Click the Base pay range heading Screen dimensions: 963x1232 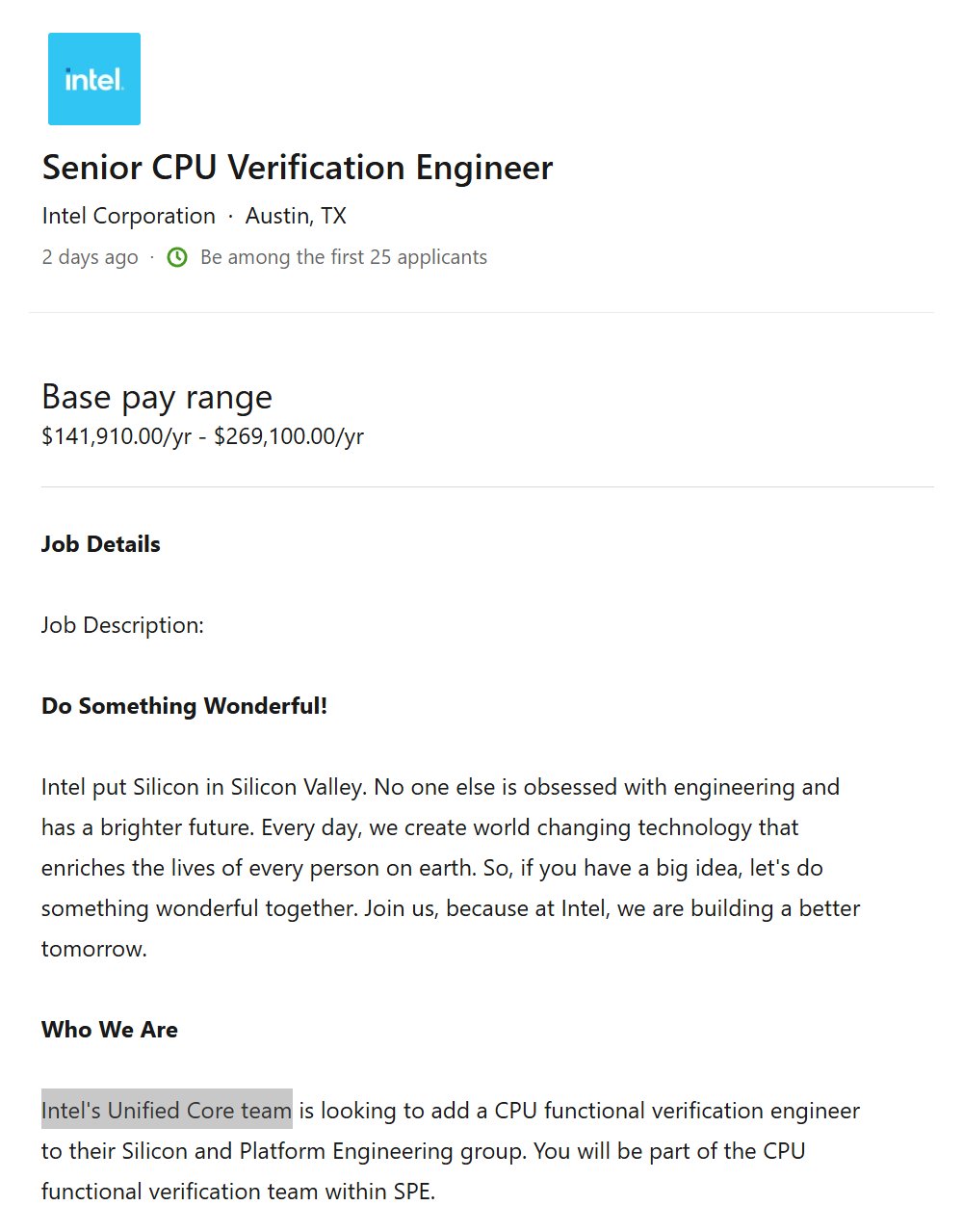[156, 397]
